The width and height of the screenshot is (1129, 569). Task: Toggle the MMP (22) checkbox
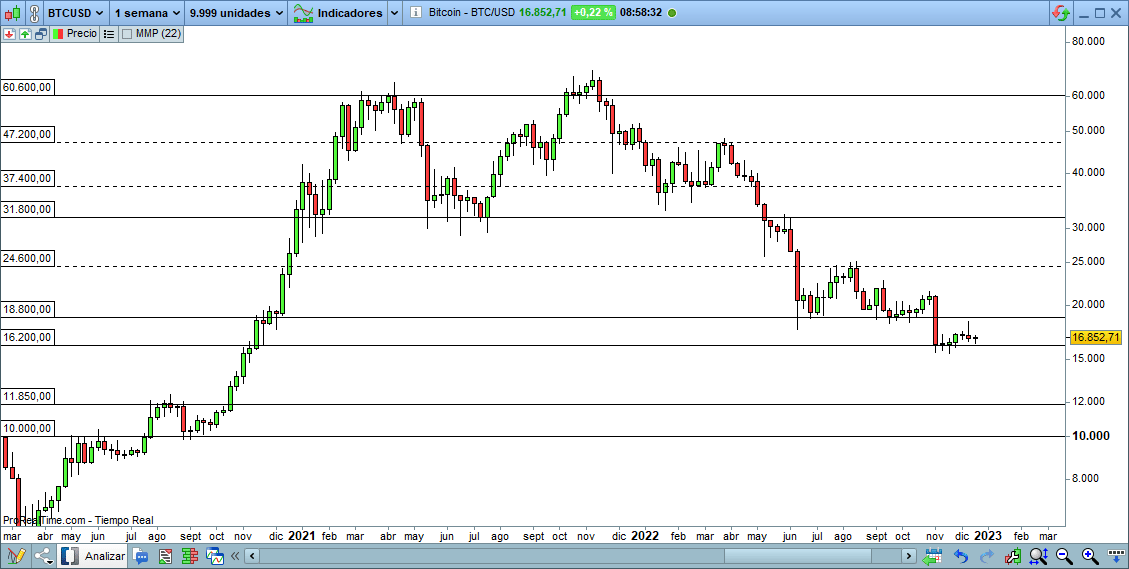point(126,33)
